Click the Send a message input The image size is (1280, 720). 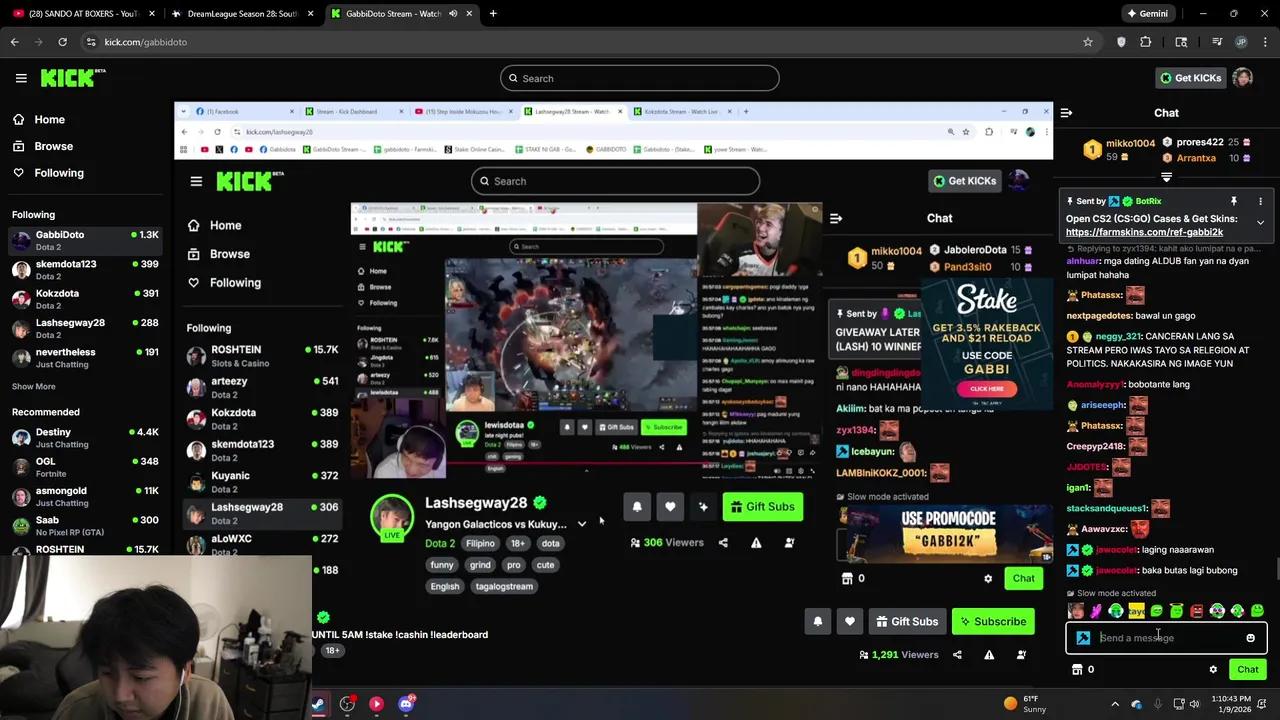pos(1167,638)
